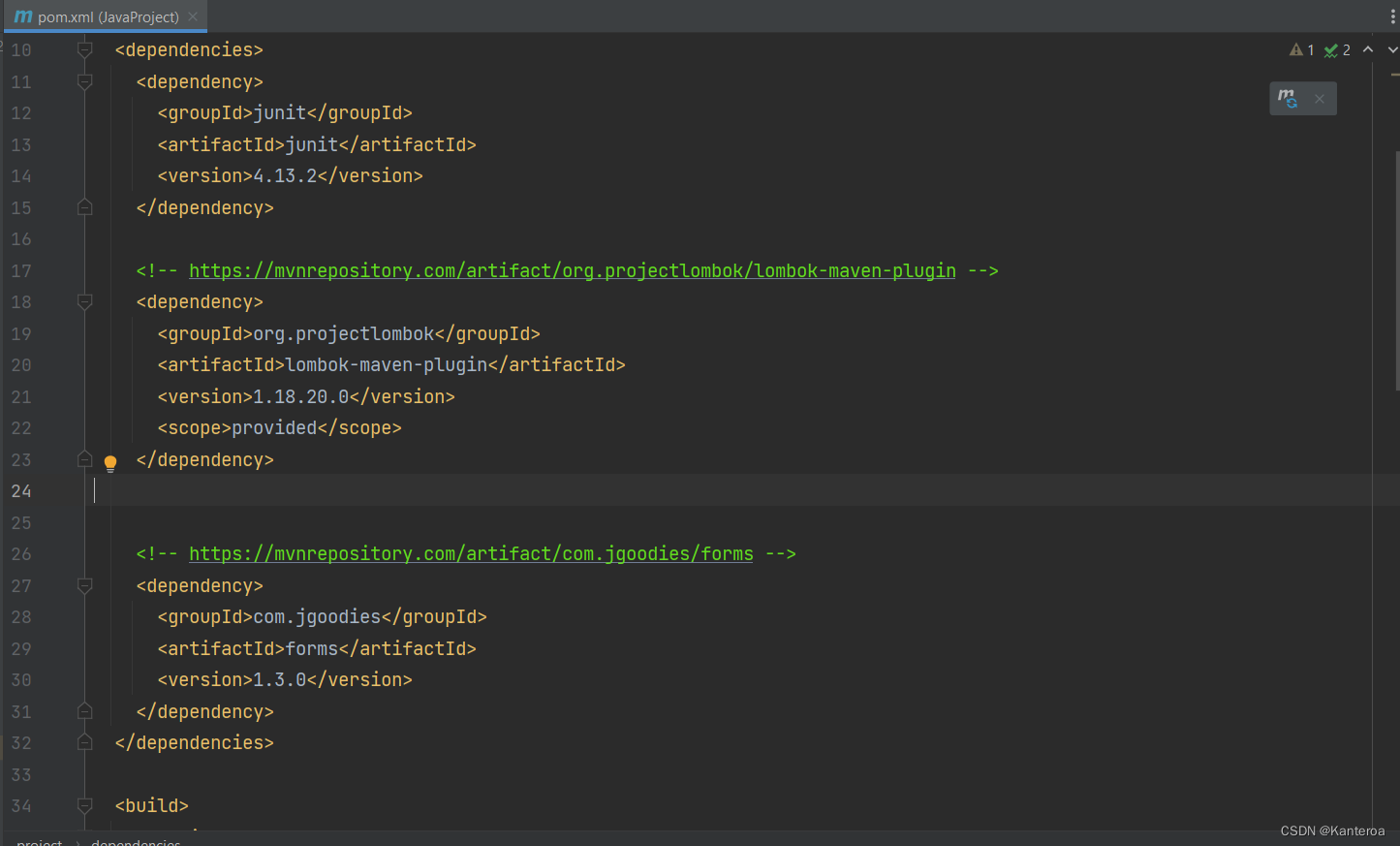Click the Maven icon on pom.xml tab

23,16
